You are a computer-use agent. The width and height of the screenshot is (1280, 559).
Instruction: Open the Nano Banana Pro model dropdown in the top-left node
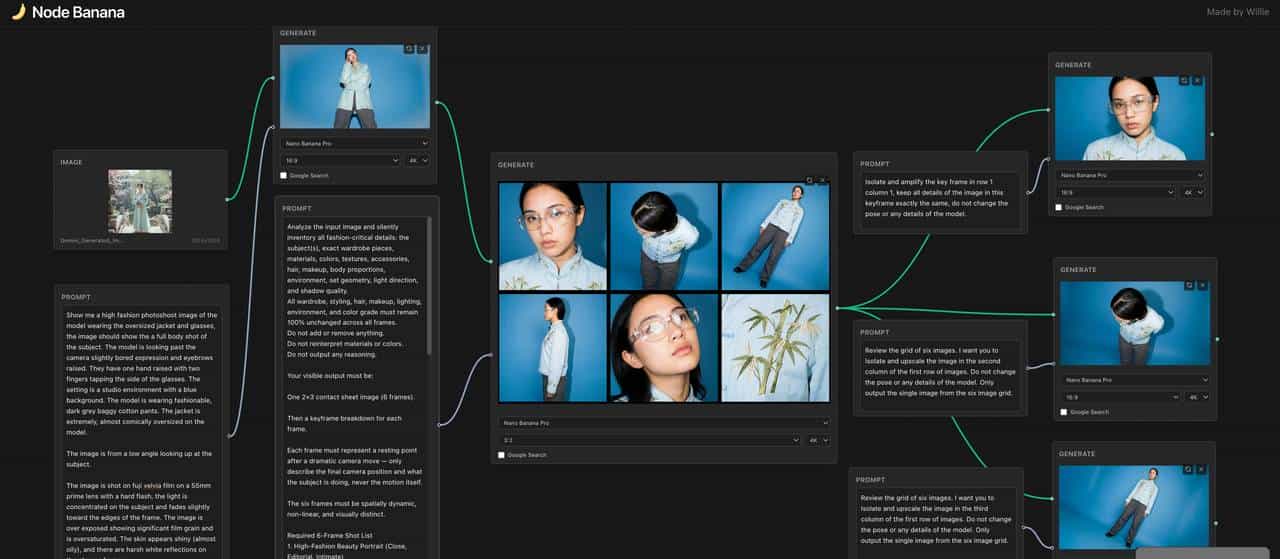coord(354,143)
